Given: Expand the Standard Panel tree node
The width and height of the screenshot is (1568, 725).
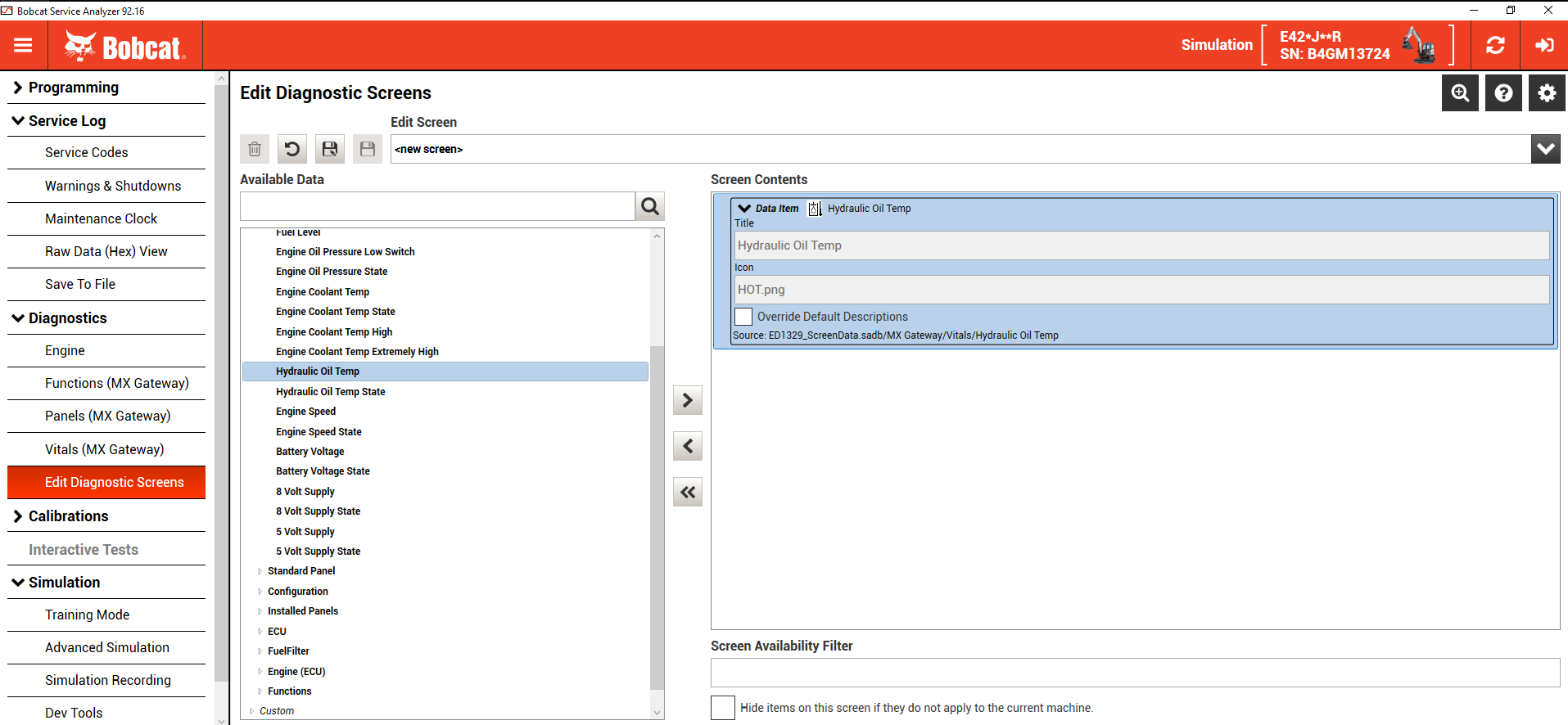Looking at the screenshot, I should coord(260,571).
